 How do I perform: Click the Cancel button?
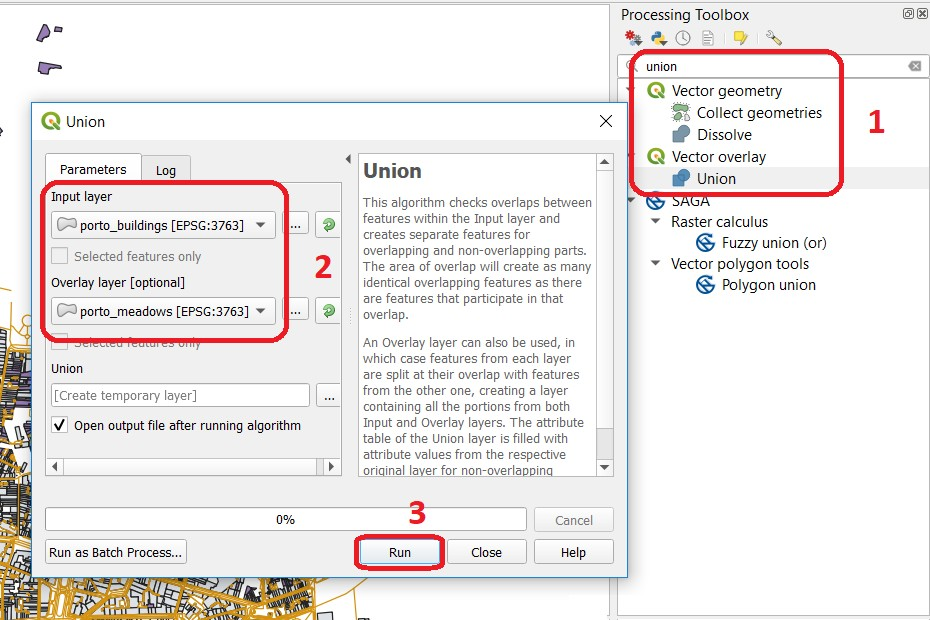[574, 520]
